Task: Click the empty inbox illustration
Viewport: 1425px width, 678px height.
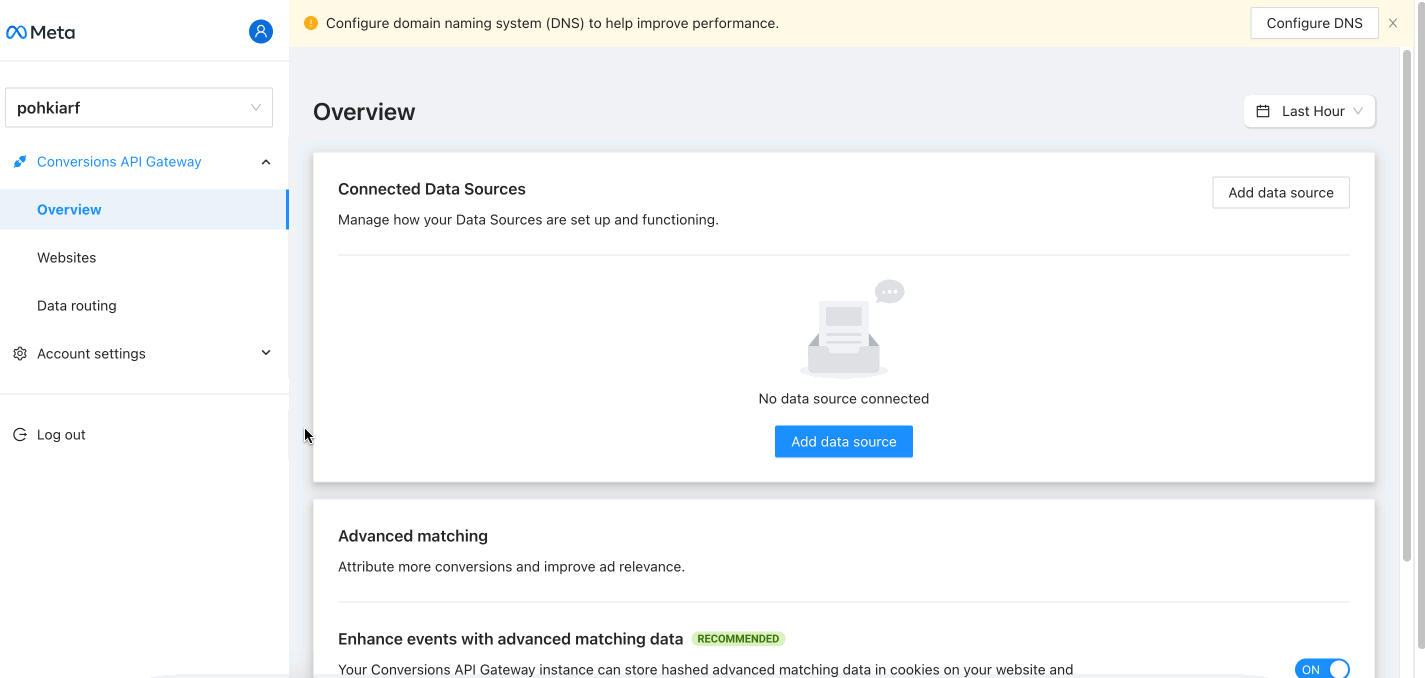Action: pos(844,330)
